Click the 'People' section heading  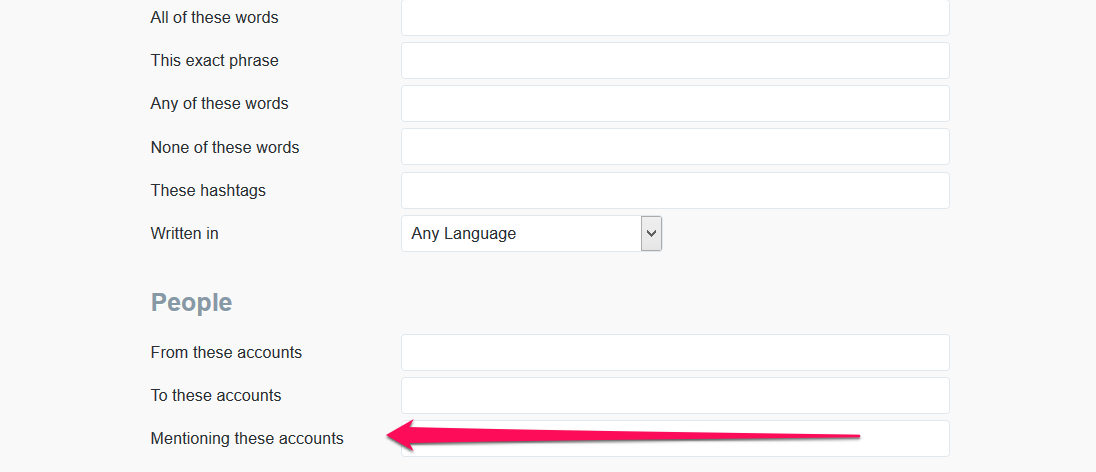click(192, 303)
